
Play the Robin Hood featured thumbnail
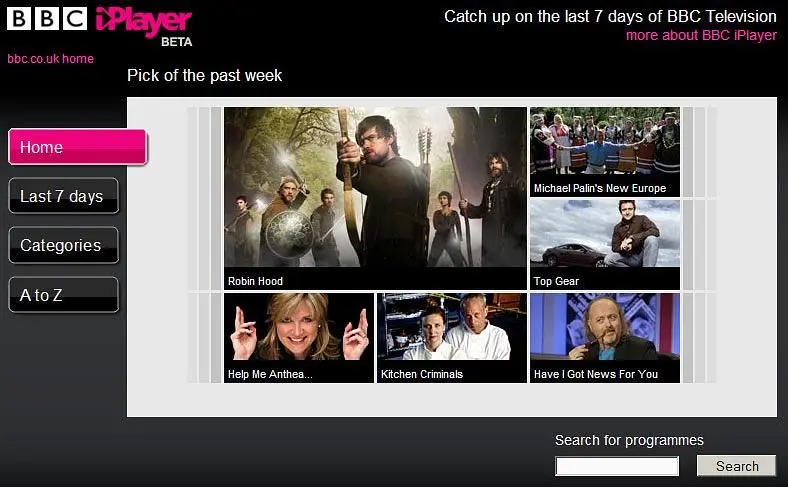click(375, 198)
